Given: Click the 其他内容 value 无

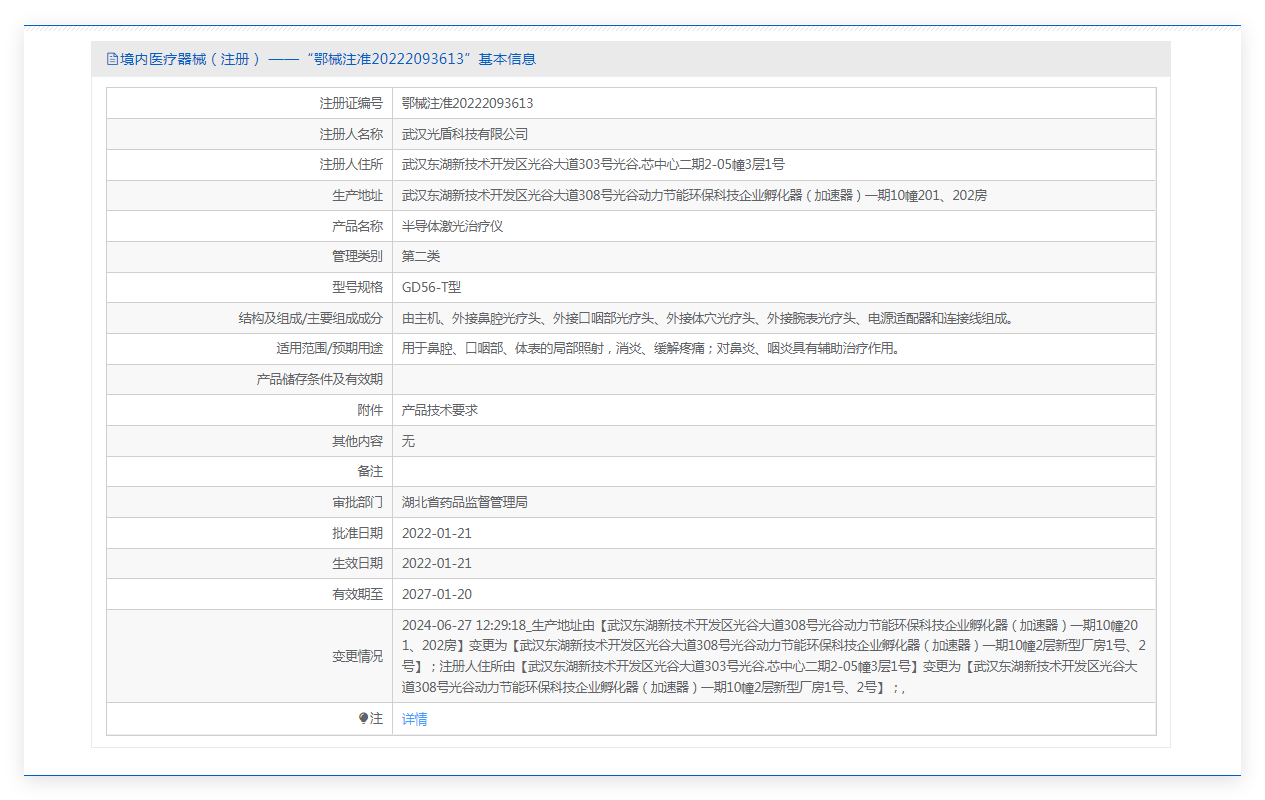Looking at the screenshot, I should pyautogui.click(x=408, y=441).
